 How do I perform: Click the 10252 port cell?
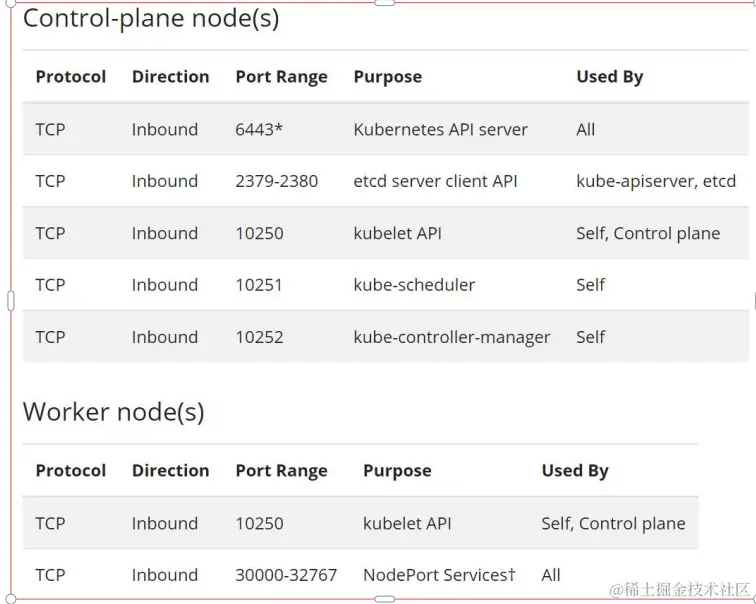click(x=259, y=337)
